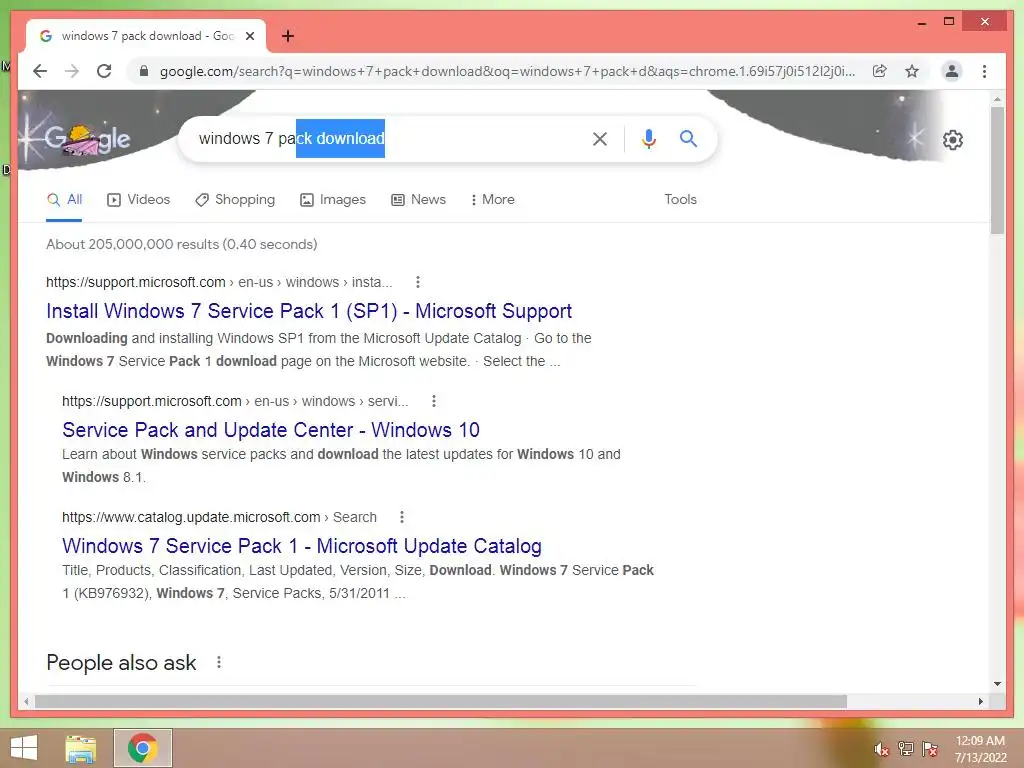1024x768 pixels.
Task: Switch to News results
Action: (x=419, y=200)
